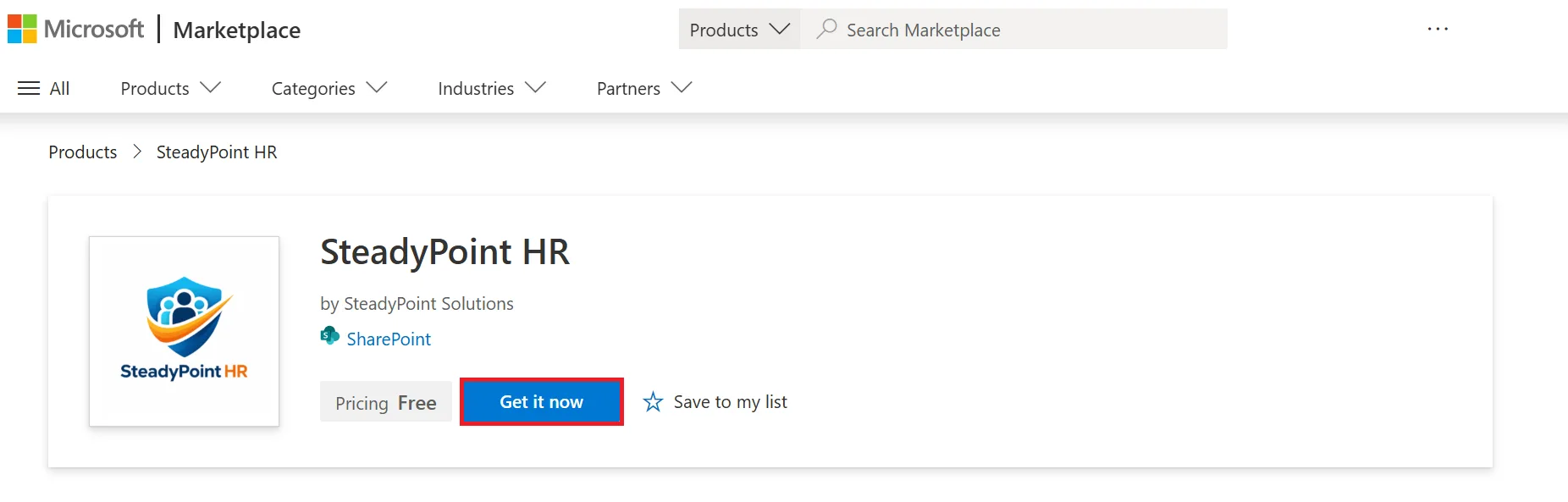Click the Microsoft logo
The image size is (1568, 502).
click(x=76, y=29)
